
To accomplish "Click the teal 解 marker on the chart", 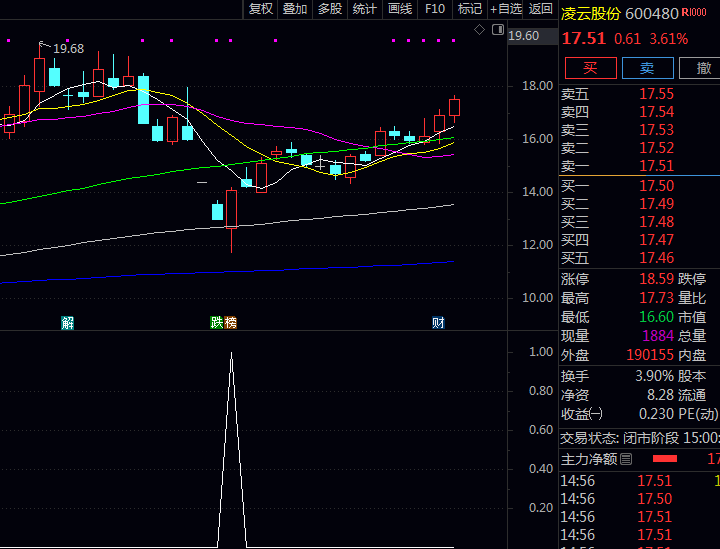I will tap(68, 323).
